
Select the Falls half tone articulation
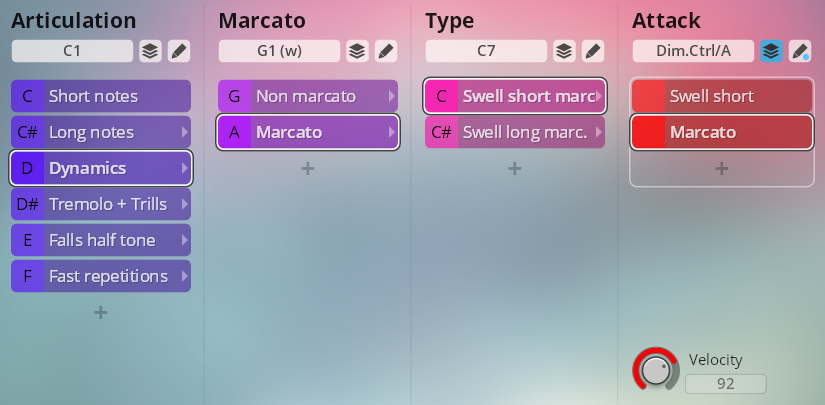(x=100, y=240)
